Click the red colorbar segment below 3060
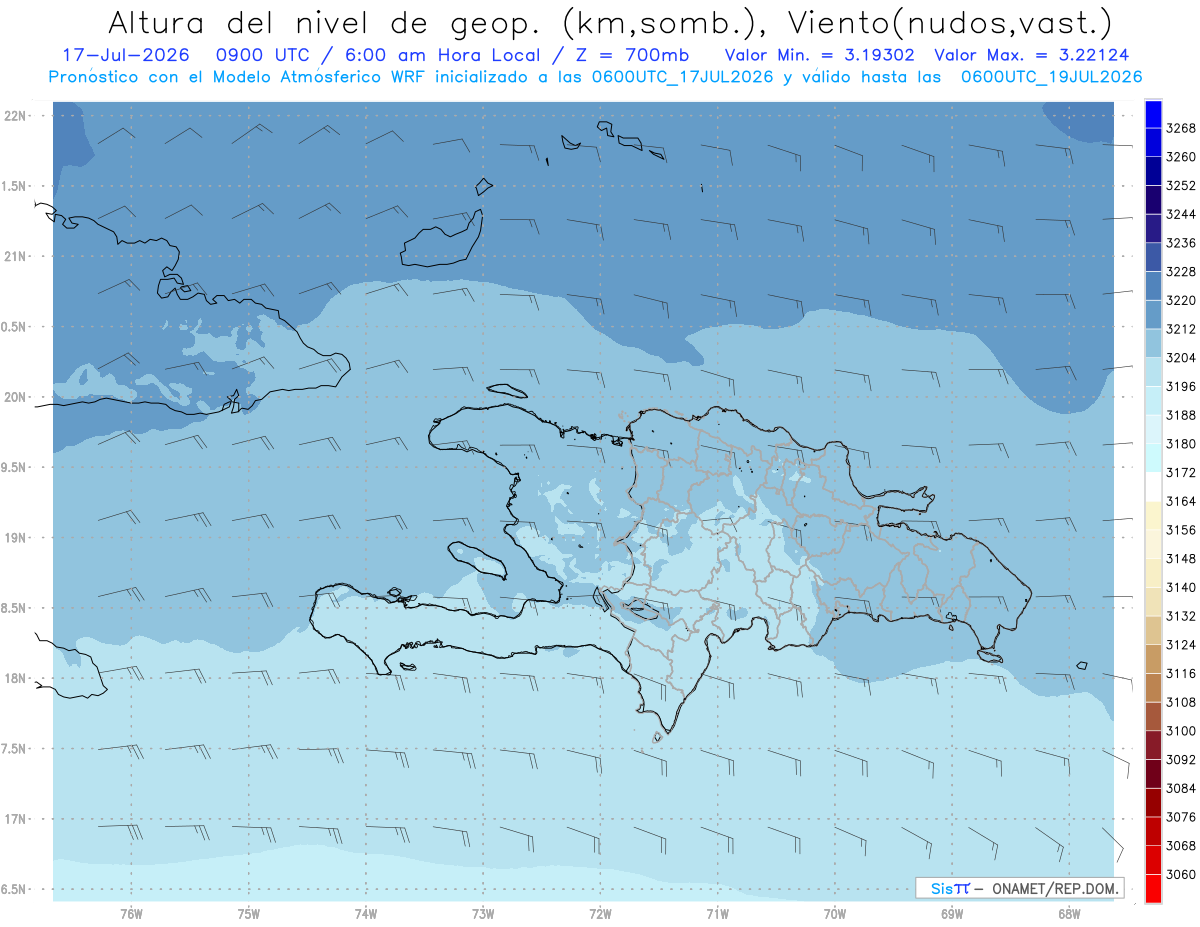 pyautogui.click(x=1153, y=888)
